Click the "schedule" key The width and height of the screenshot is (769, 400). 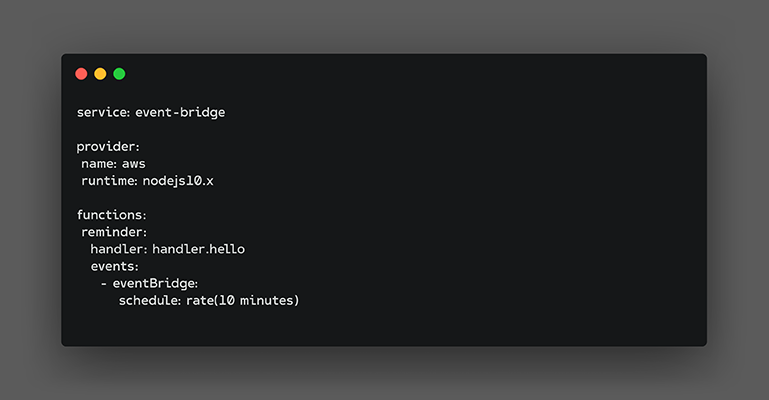click(x=148, y=300)
